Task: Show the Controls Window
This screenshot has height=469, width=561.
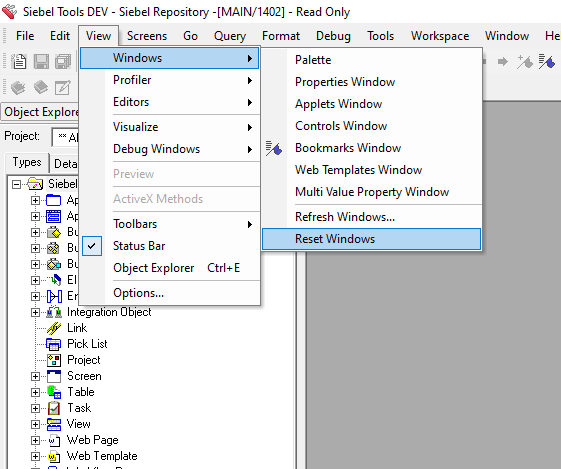Action: 371,126
